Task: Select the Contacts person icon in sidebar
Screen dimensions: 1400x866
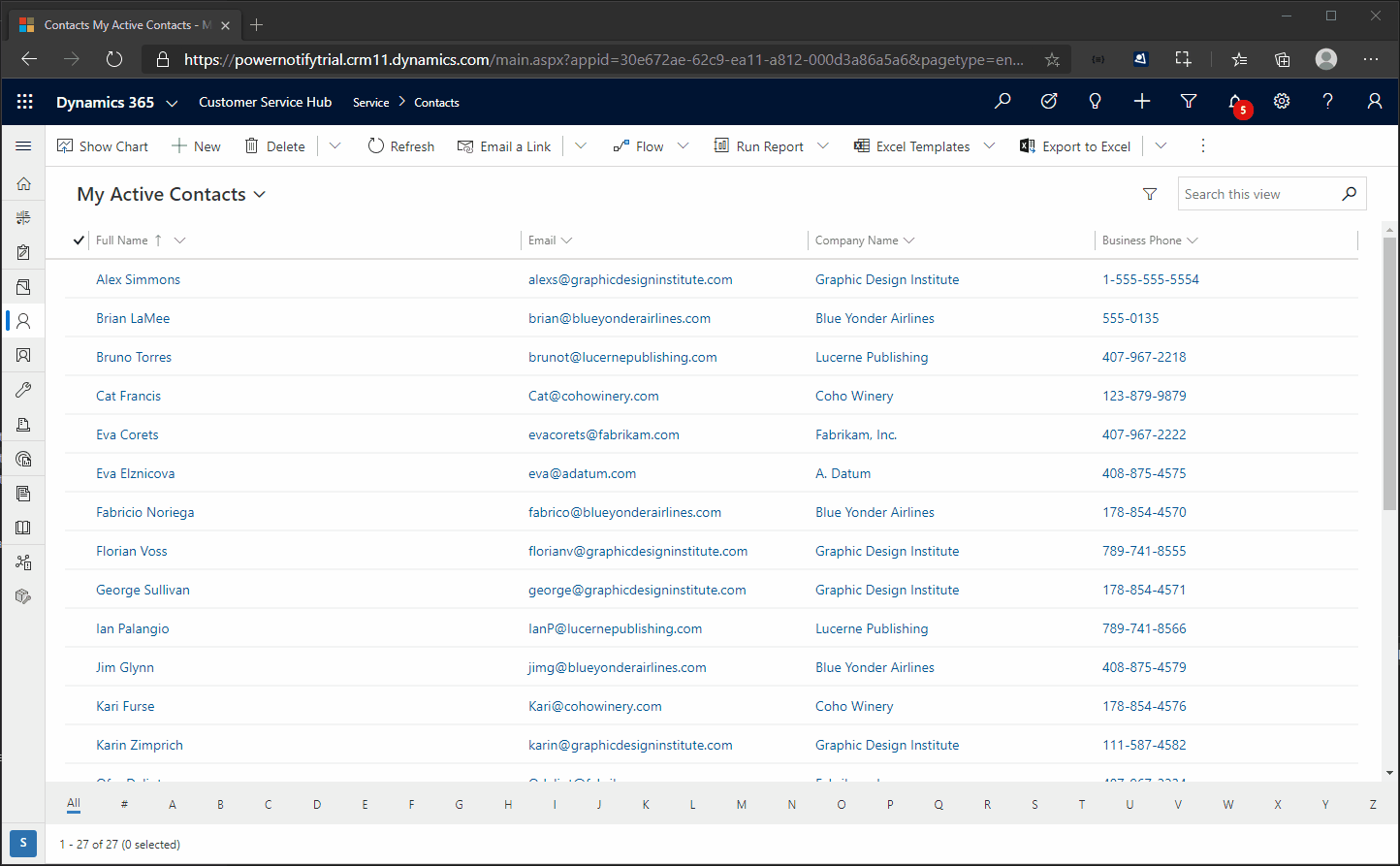Action: click(23, 320)
